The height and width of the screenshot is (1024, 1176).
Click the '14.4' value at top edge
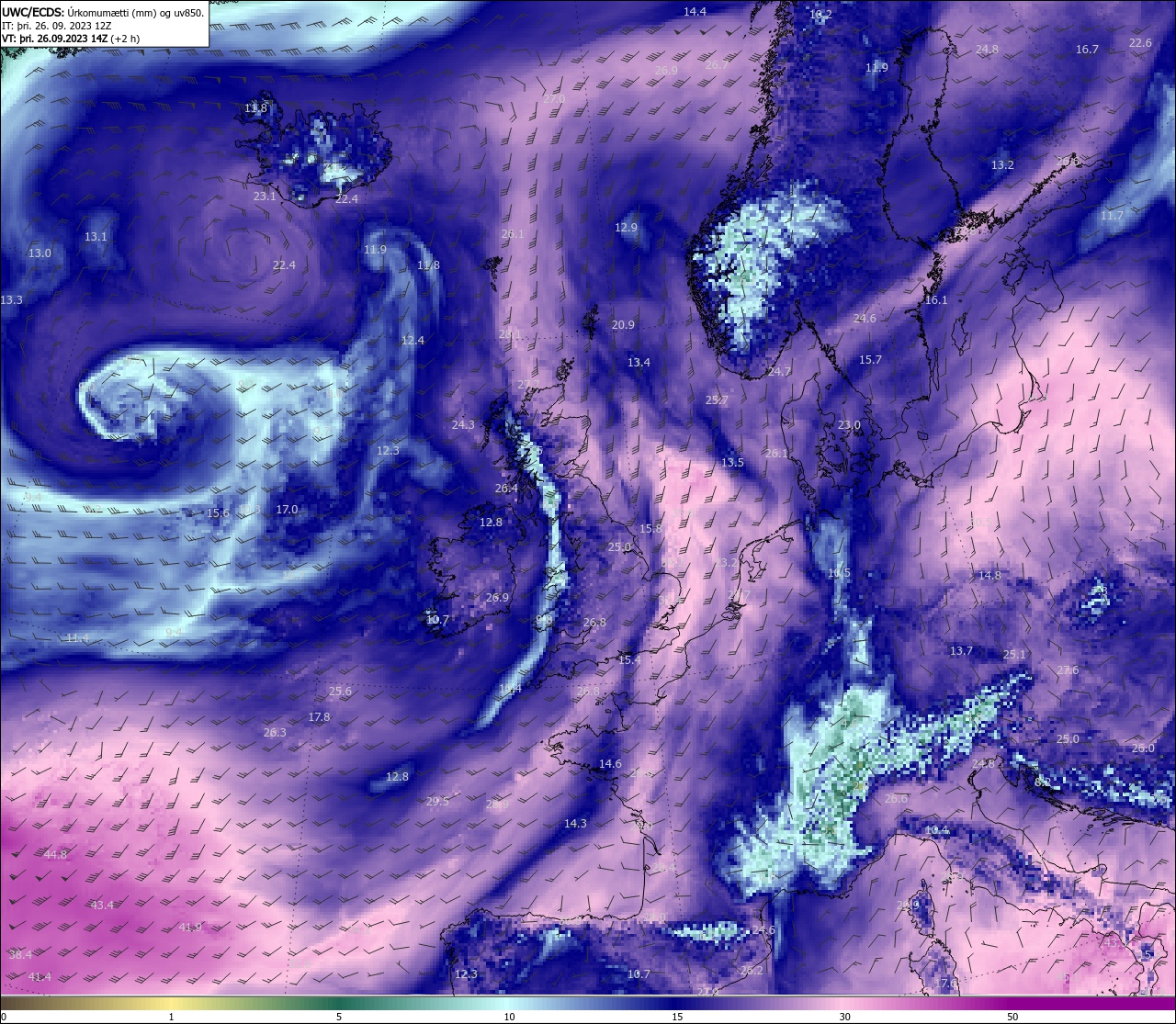click(695, 12)
